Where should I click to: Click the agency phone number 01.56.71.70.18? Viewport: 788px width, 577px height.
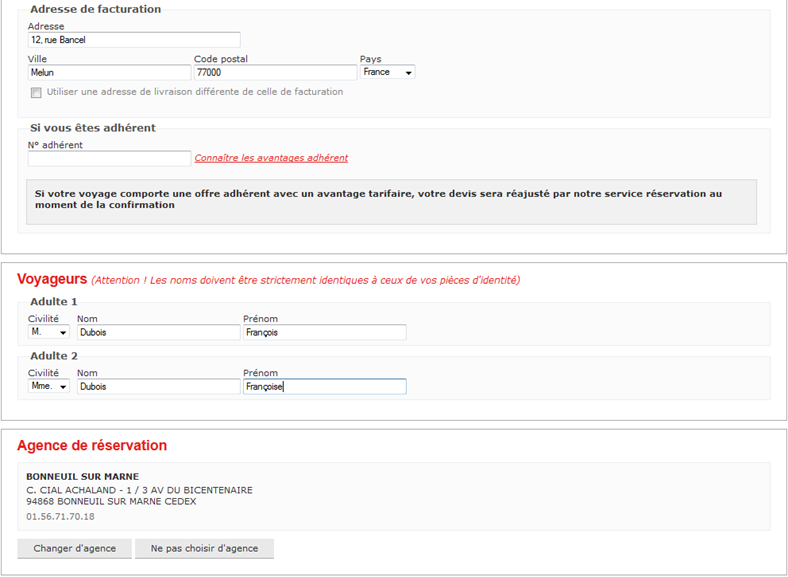pyautogui.click(x=60, y=516)
